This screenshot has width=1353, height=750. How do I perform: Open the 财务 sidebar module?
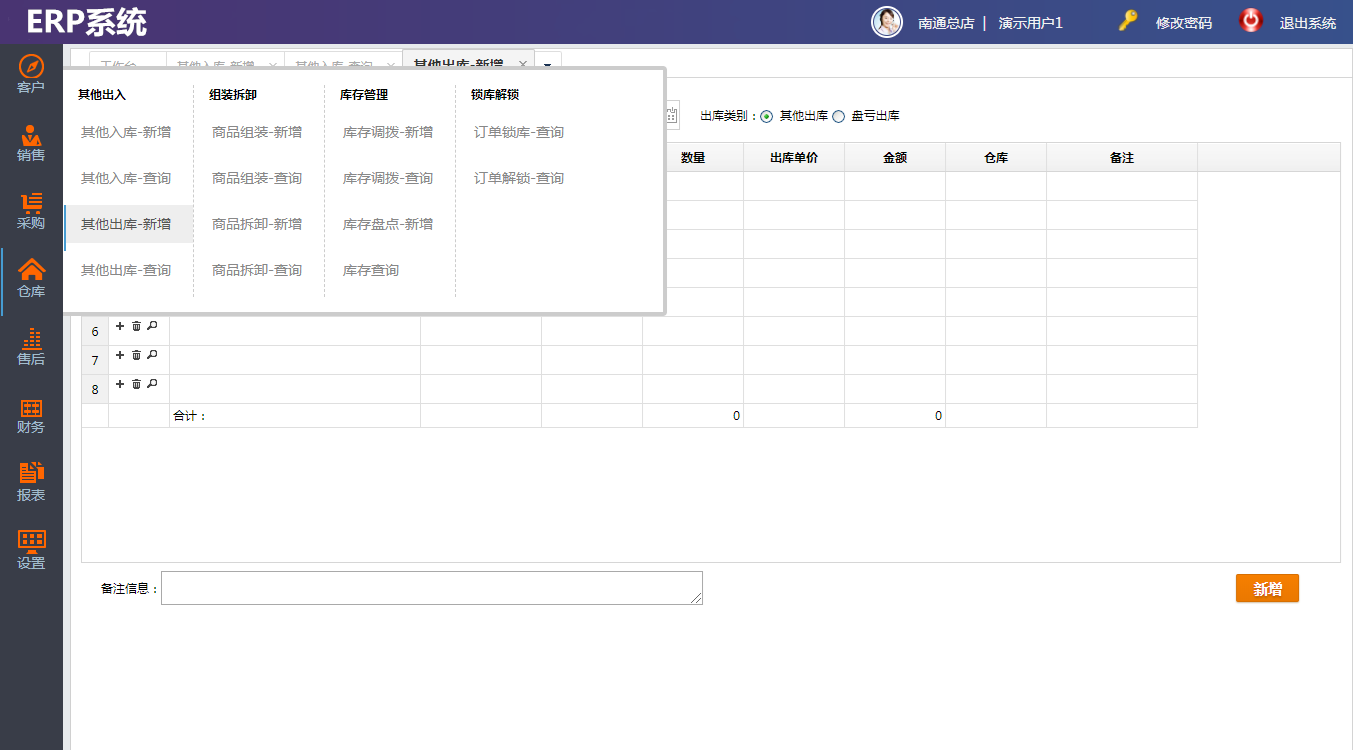31,414
